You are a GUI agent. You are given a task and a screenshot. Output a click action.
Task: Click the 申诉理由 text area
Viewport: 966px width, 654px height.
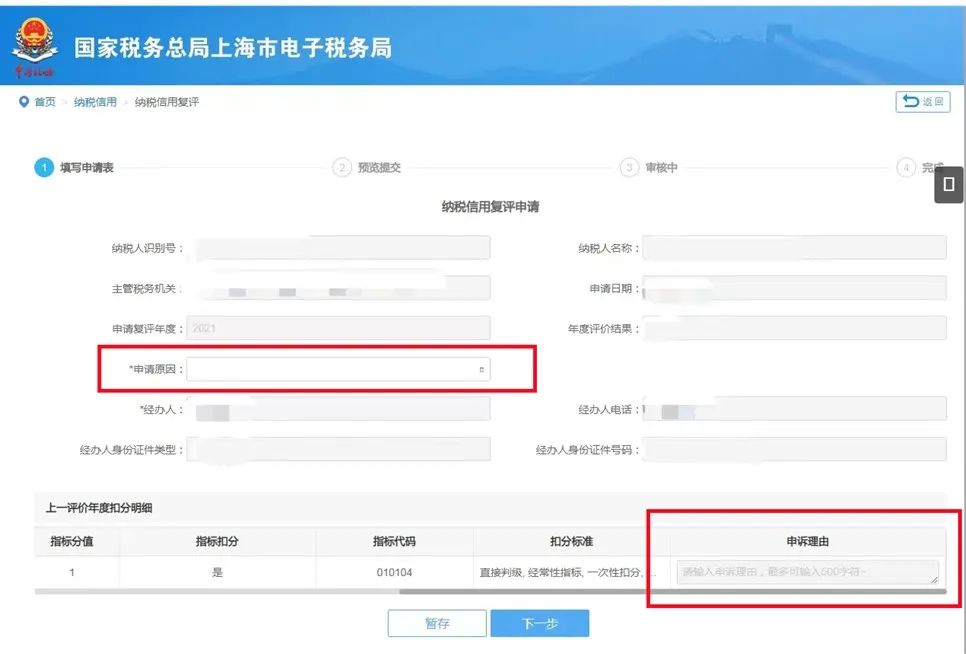(x=807, y=572)
